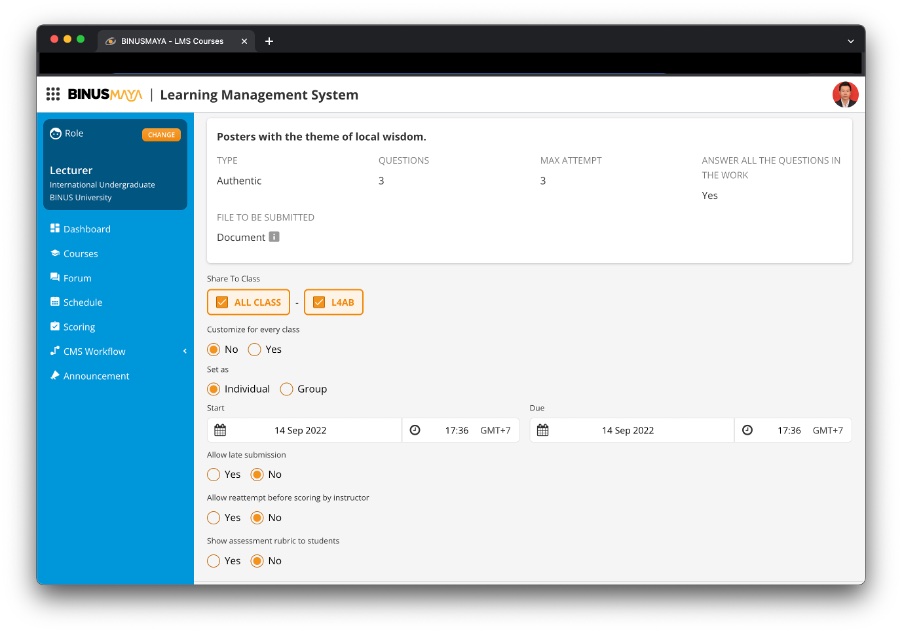Uncheck the ALL CLASS checkbox

click(222, 301)
